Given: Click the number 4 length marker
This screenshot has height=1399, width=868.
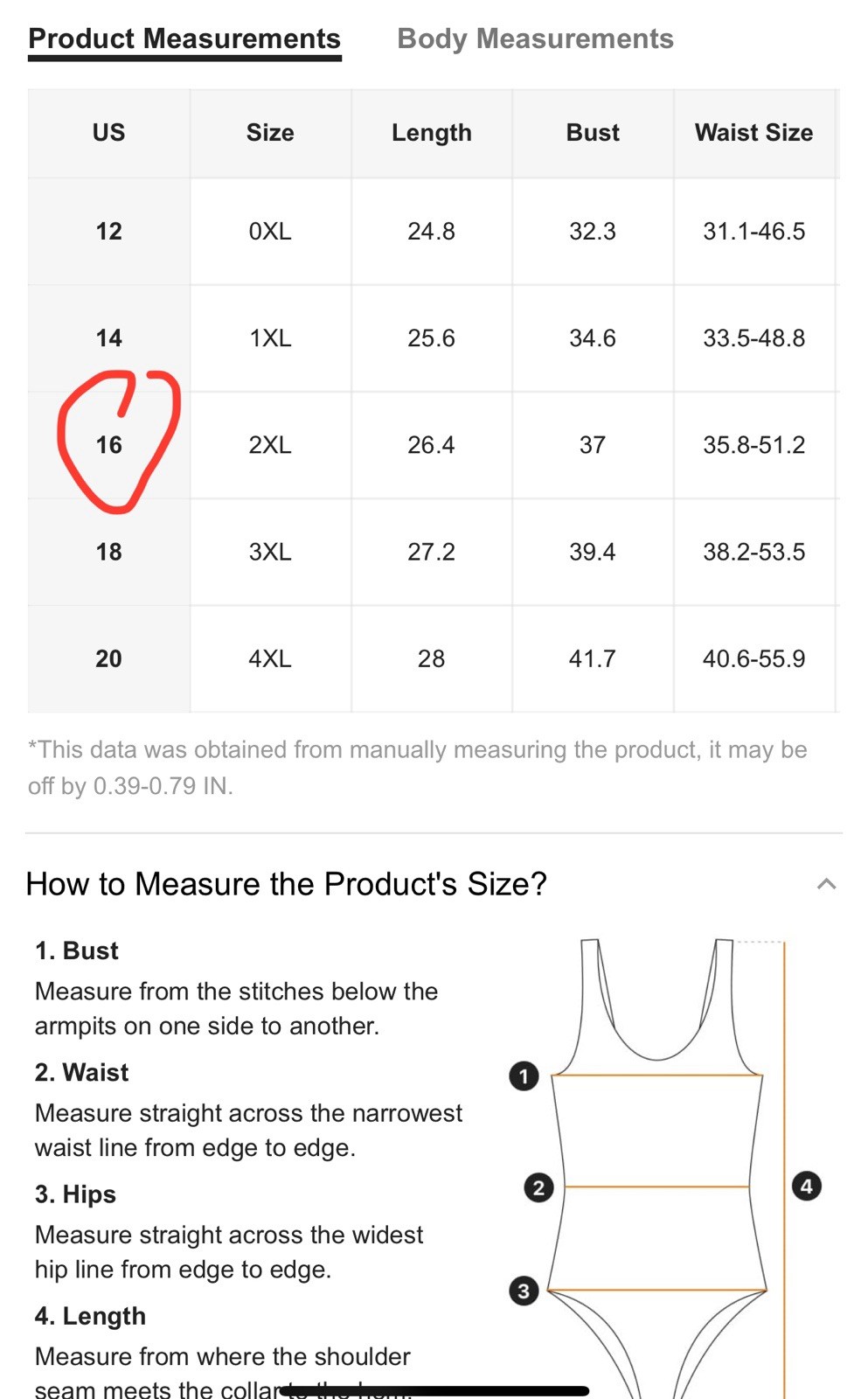Looking at the screenshot, I should (x=806, y=1187).
